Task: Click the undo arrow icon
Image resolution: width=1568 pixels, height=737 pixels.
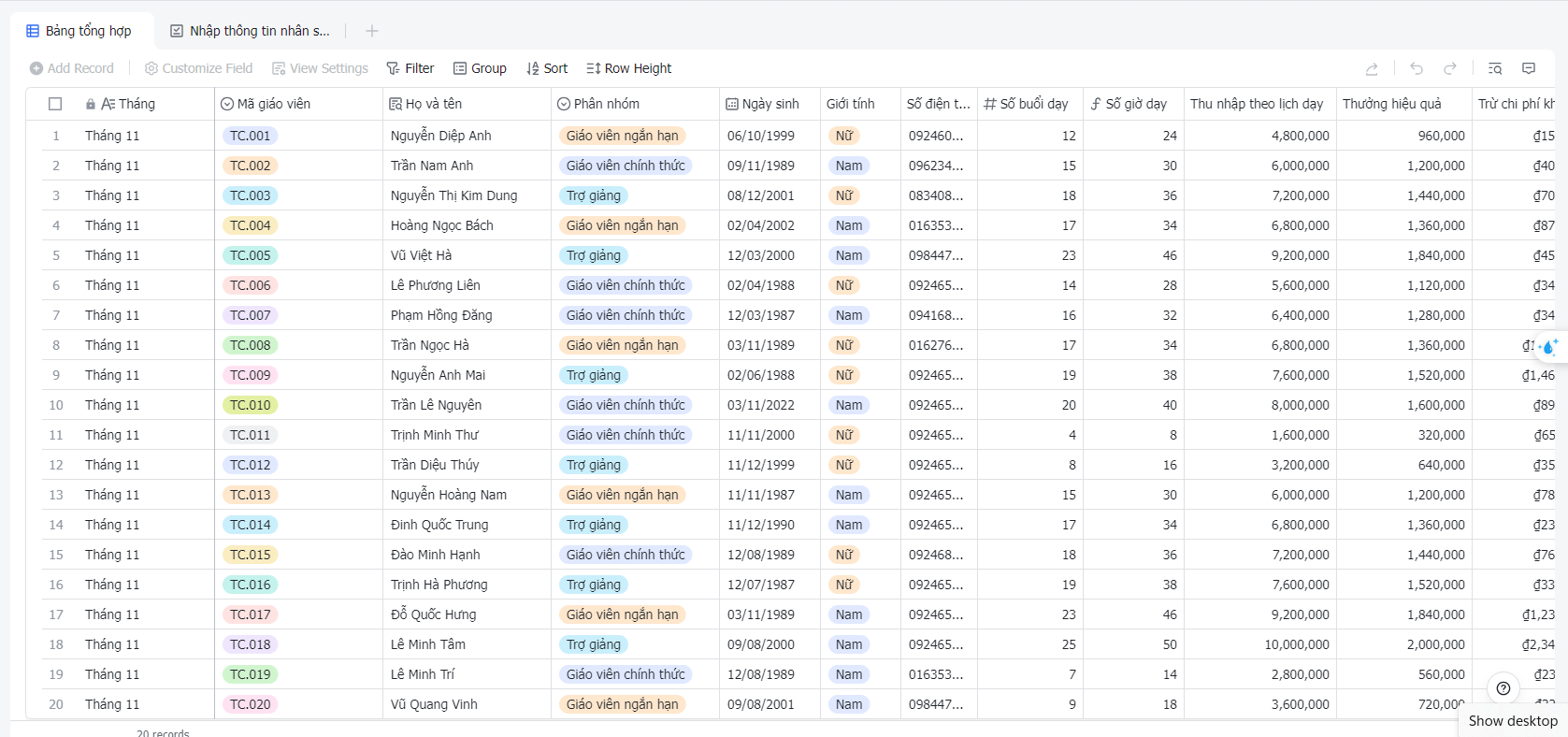Action: (1417, 68)
